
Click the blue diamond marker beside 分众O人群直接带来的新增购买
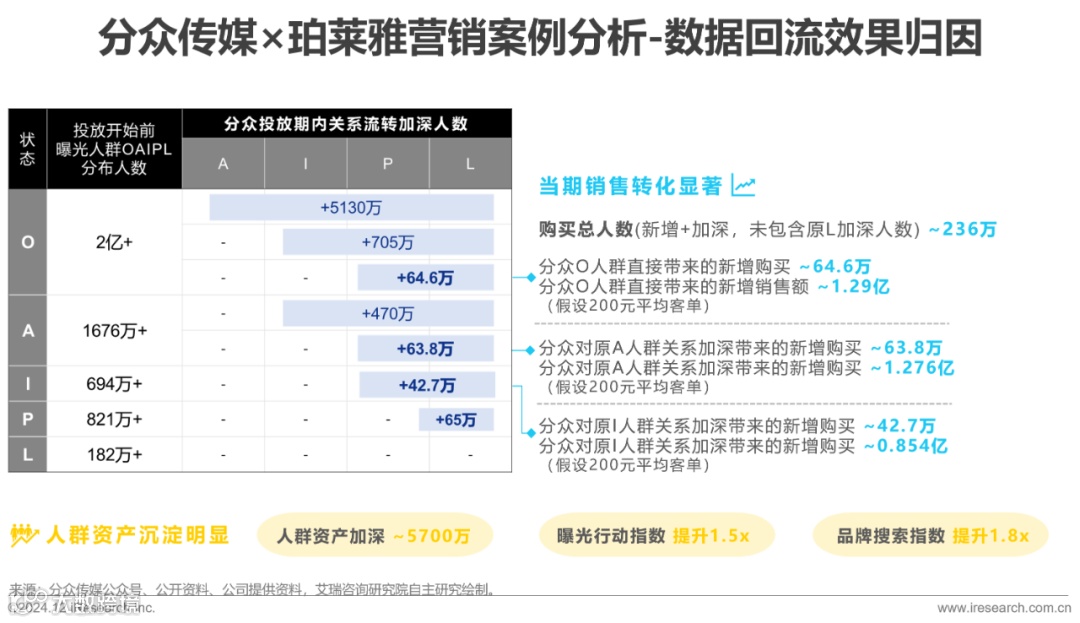(x=530, y=277)
